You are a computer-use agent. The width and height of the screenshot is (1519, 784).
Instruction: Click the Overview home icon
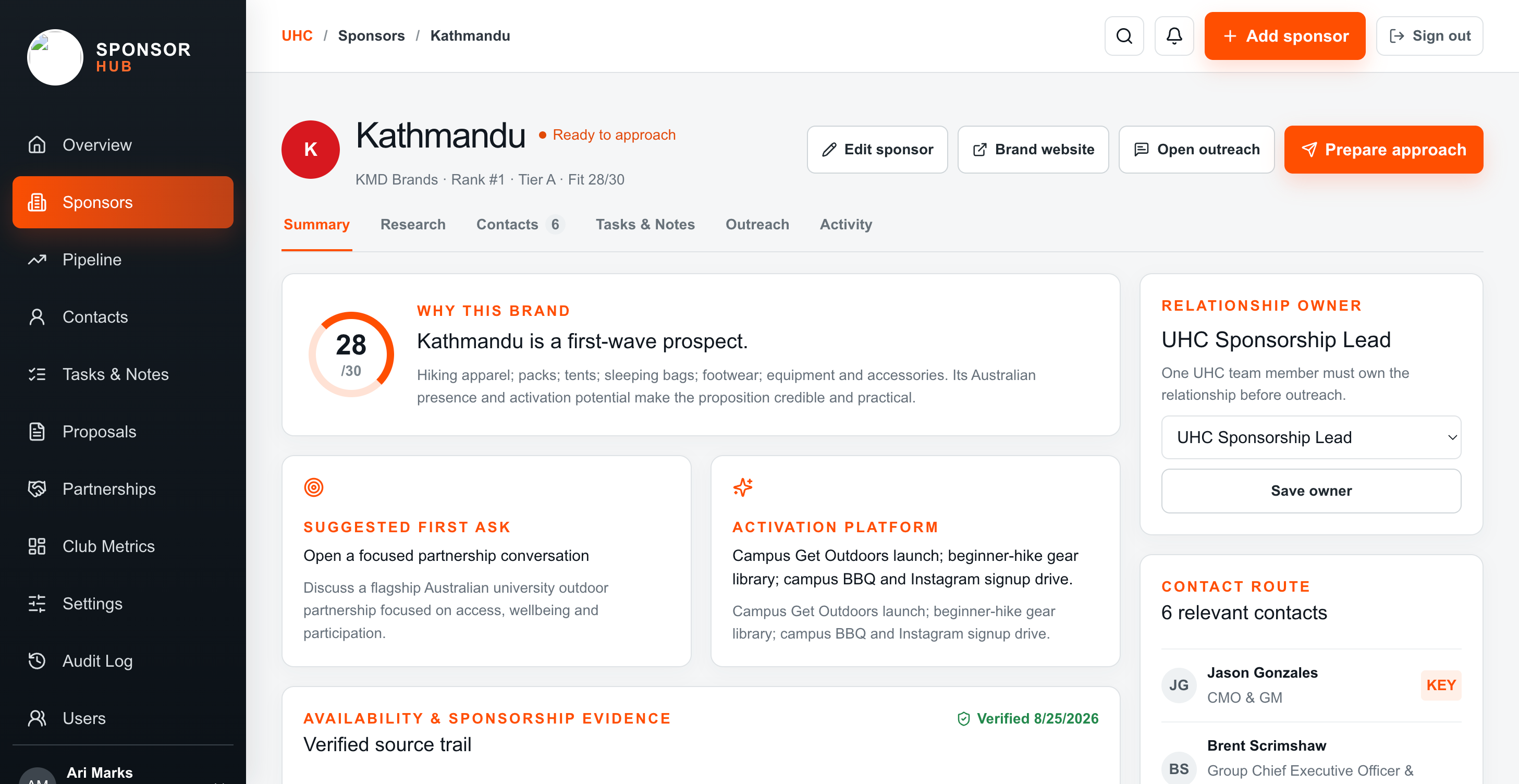pyautogui.click(x=37, y=145)
